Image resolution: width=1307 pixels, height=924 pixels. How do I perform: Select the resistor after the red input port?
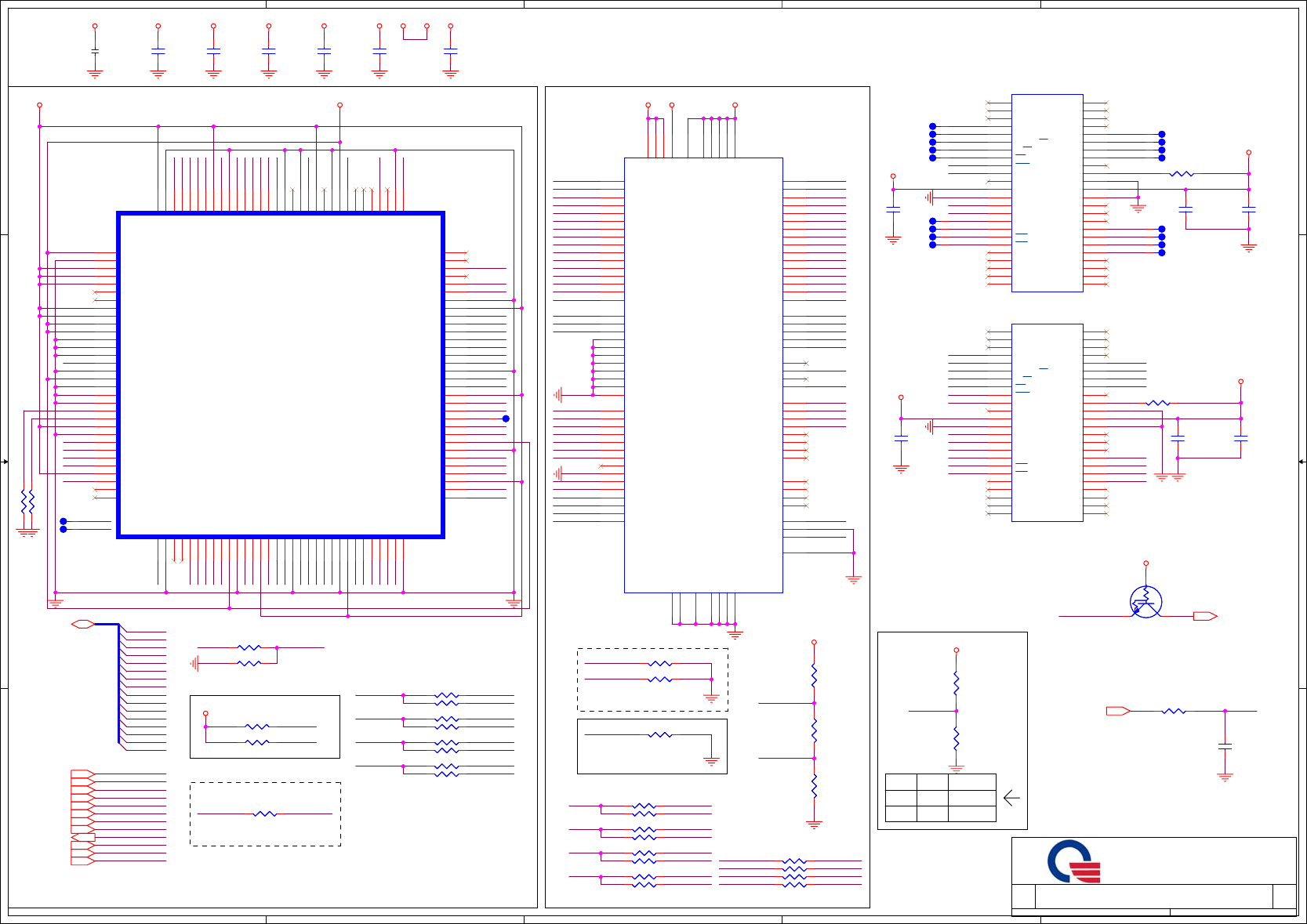(x=1174, y=711)
